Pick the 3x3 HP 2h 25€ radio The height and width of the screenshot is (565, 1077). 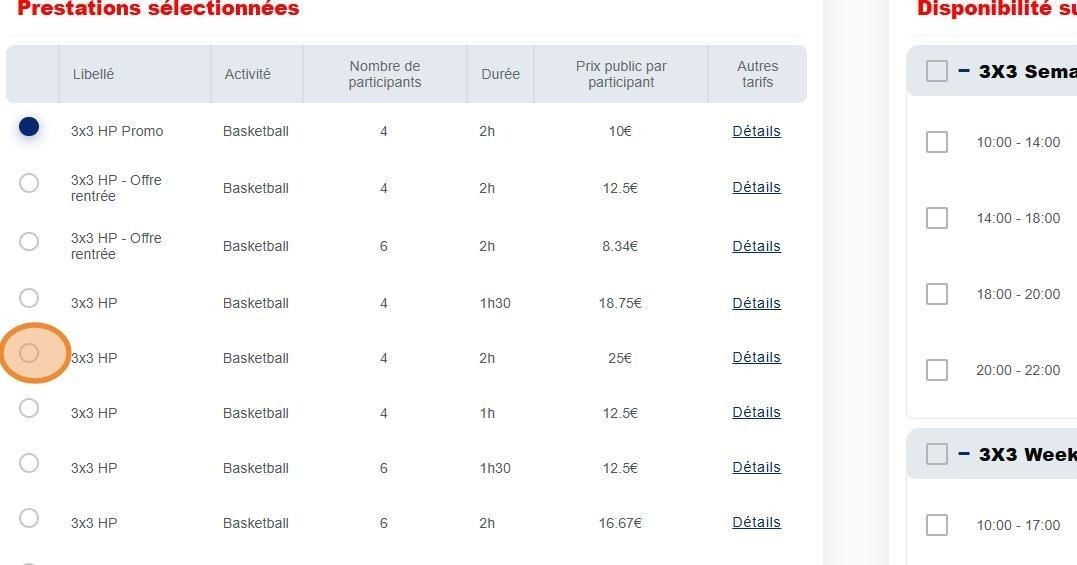click(x=29, y=353)
